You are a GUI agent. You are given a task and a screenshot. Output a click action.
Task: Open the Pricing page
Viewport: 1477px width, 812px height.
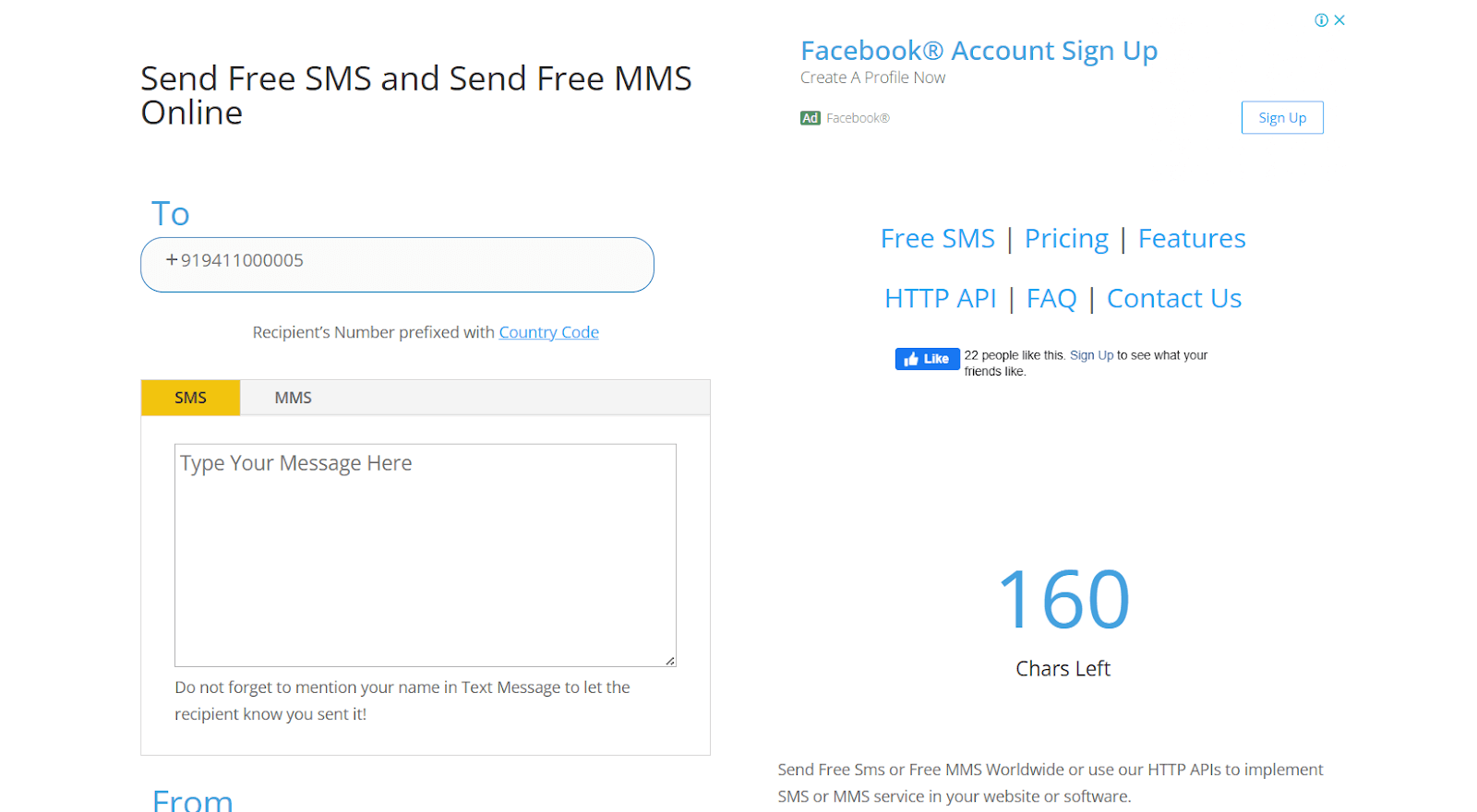[x=1066, y=238]
